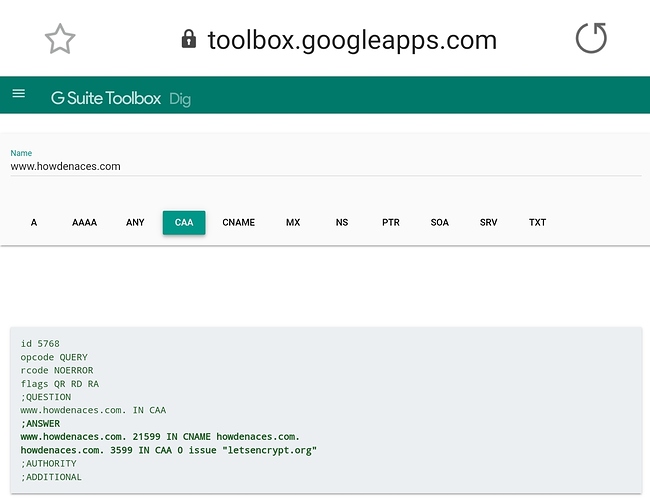The width and height of the screenshot is (650, 500).
Task: Click the 'flags QR RD RA' line
Action: pyautogui.click(x=60, y=384)
